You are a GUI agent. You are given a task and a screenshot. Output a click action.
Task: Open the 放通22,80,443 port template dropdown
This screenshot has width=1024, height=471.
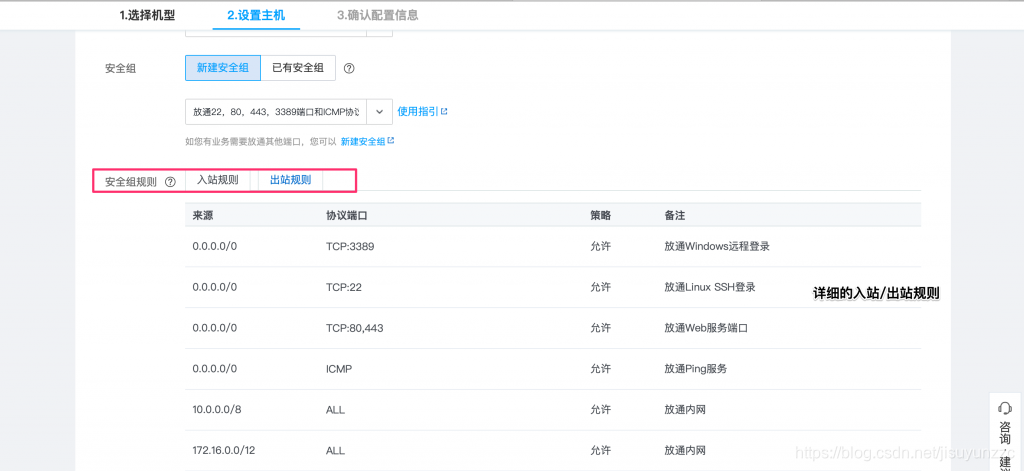click(x=289, y=112)
